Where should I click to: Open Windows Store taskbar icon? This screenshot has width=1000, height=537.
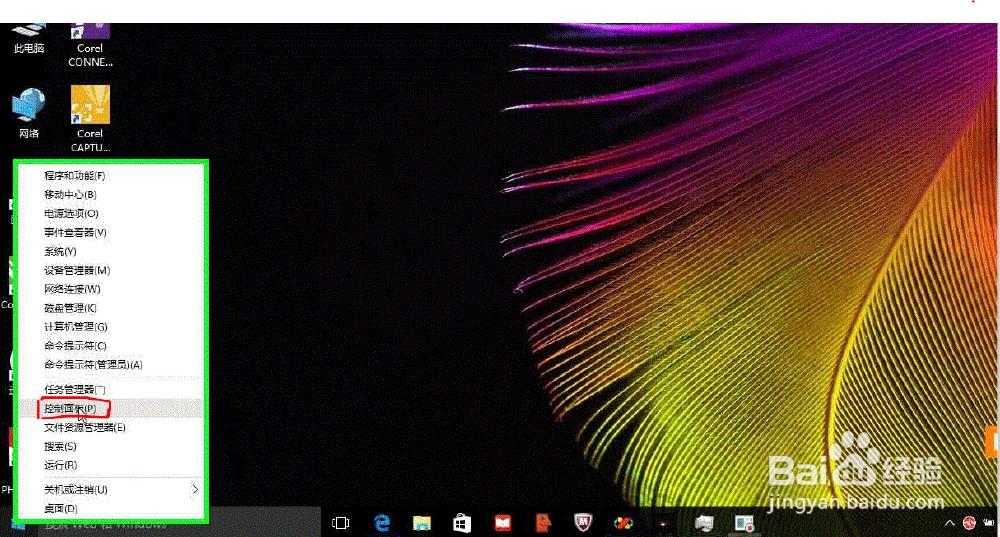(x=462, y=524)
